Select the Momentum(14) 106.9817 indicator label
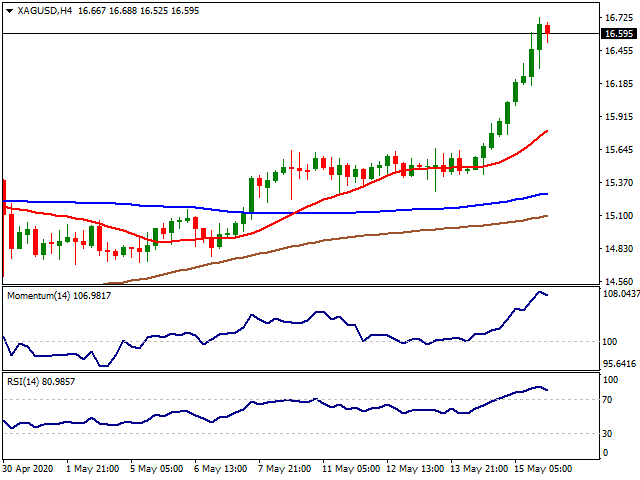Image resolution: width=640 pixels, height=480 pixels. click(59, 296)
